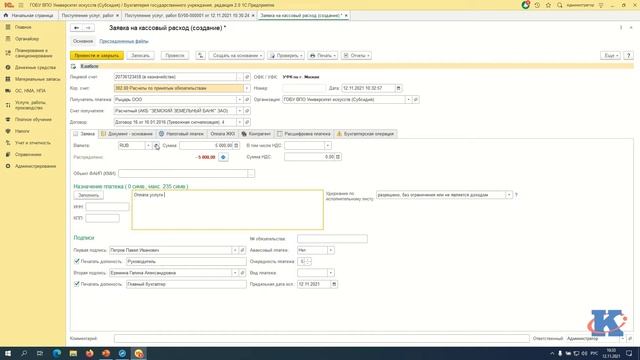Open the calculator icon in 'Сумма НДС' field
Screen dimensions: 640x360
[338, 157]
